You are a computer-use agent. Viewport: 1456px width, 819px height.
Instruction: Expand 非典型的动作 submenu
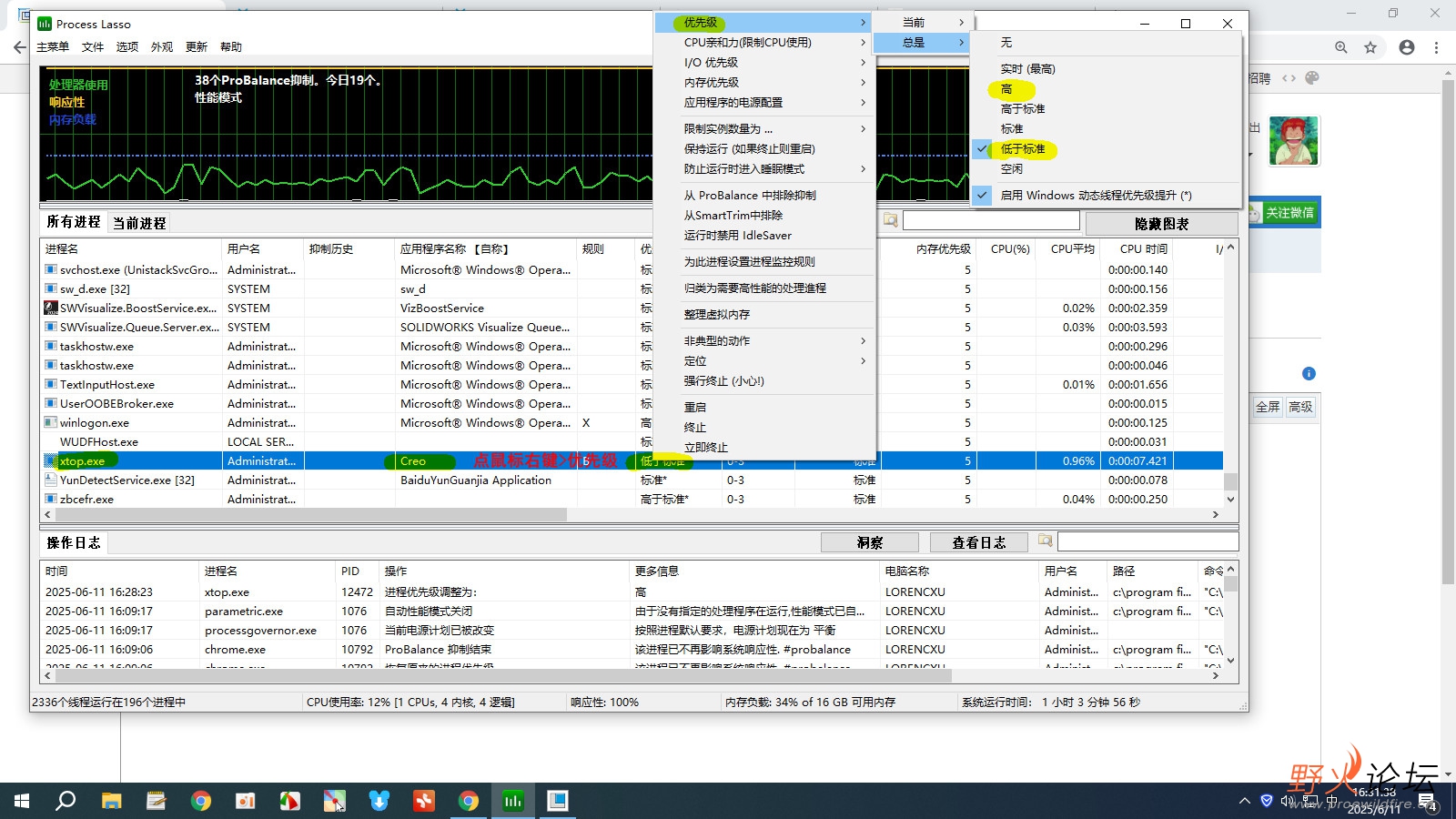tap(764, 341)
